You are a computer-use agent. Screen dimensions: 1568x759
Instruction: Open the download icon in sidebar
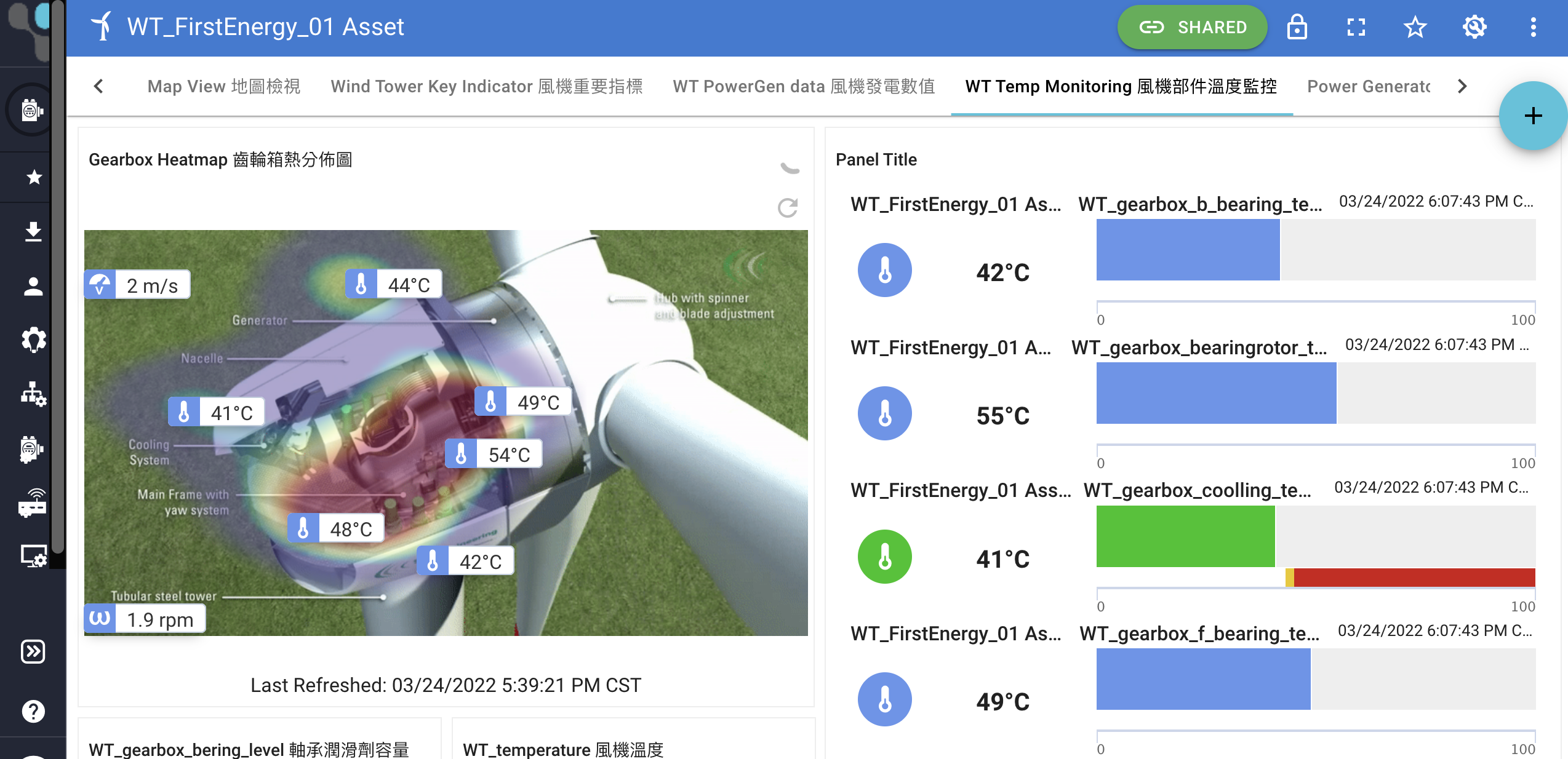[34, 232]
